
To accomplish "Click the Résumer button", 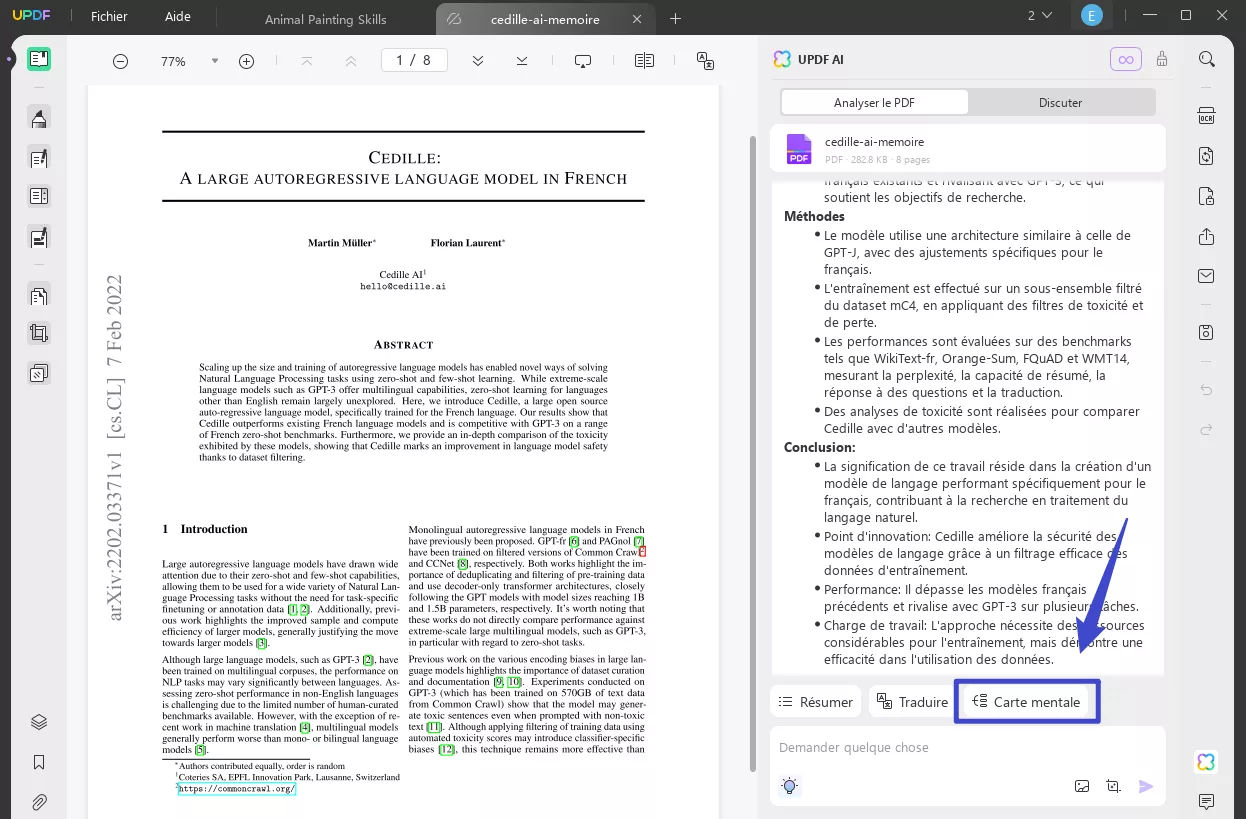I will tap(816, 702).
